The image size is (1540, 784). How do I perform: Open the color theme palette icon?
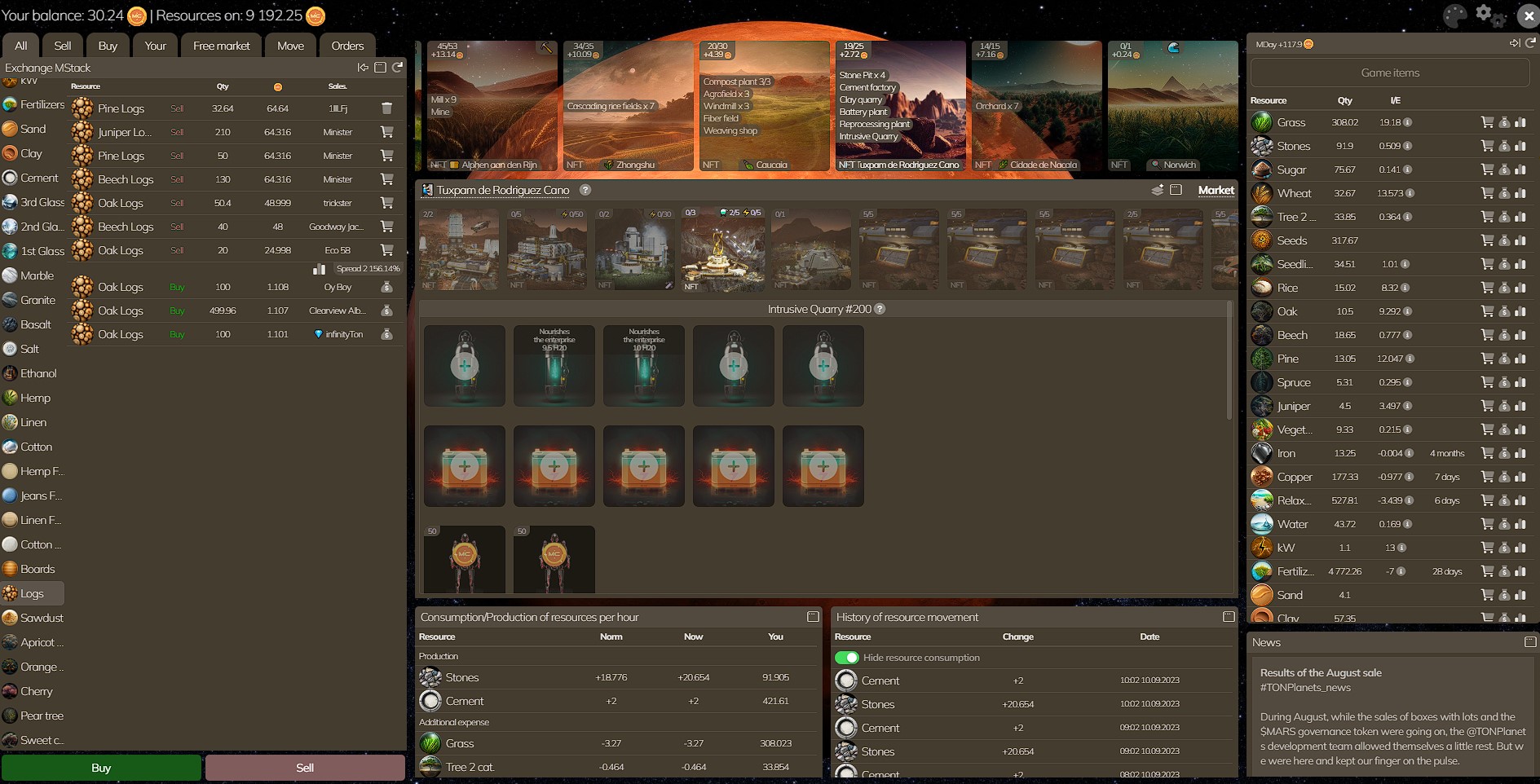click(1454, 15)
